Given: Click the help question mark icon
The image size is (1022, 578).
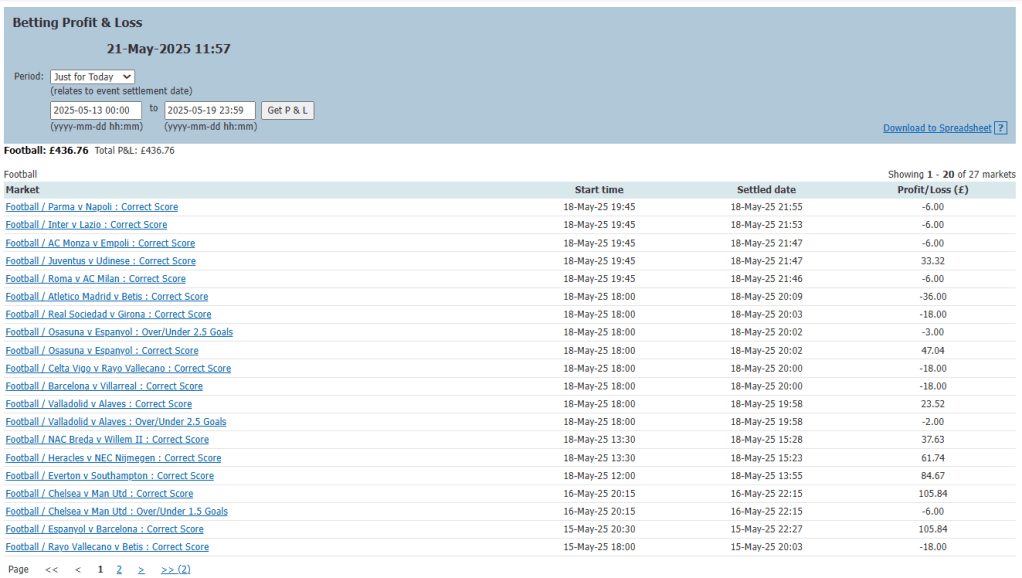Looking at the screenshot, I should click(x=1001, y=128).
